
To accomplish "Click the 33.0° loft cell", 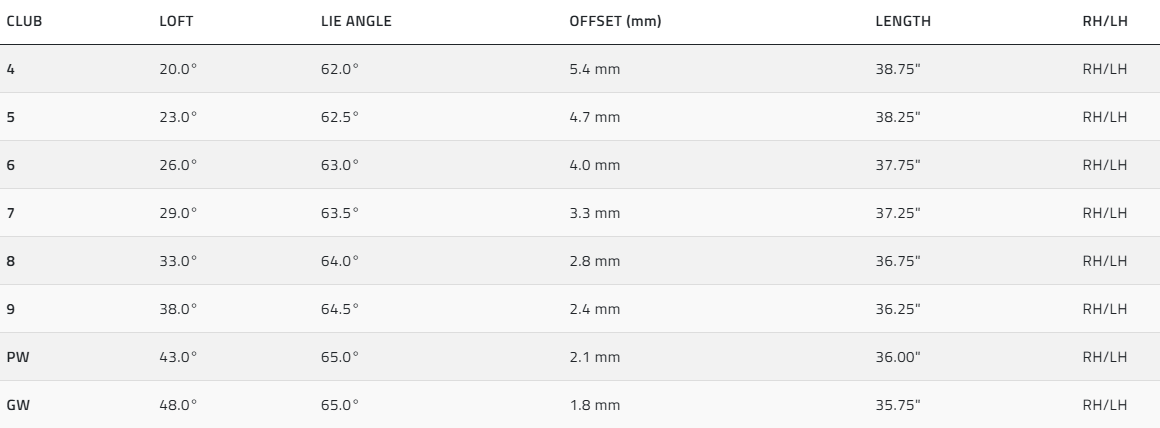I will click(178, 261).
